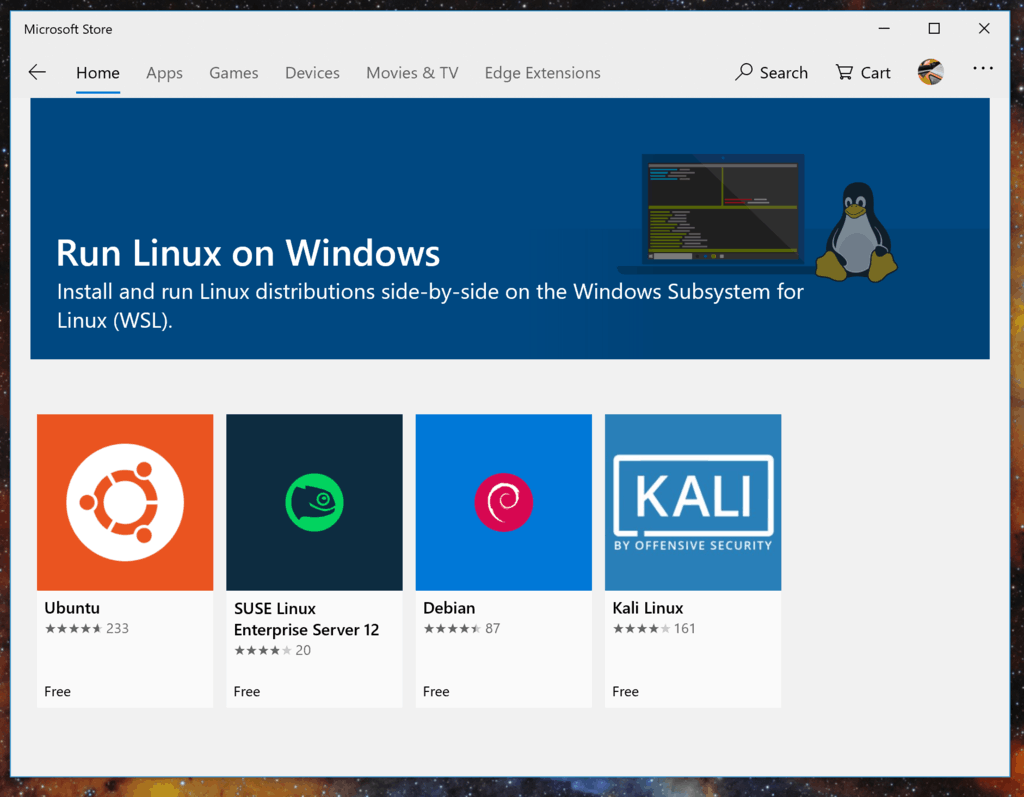Go to the Movies & TV tab
The height and width of the screenshot is (797, 1024).
412,73
